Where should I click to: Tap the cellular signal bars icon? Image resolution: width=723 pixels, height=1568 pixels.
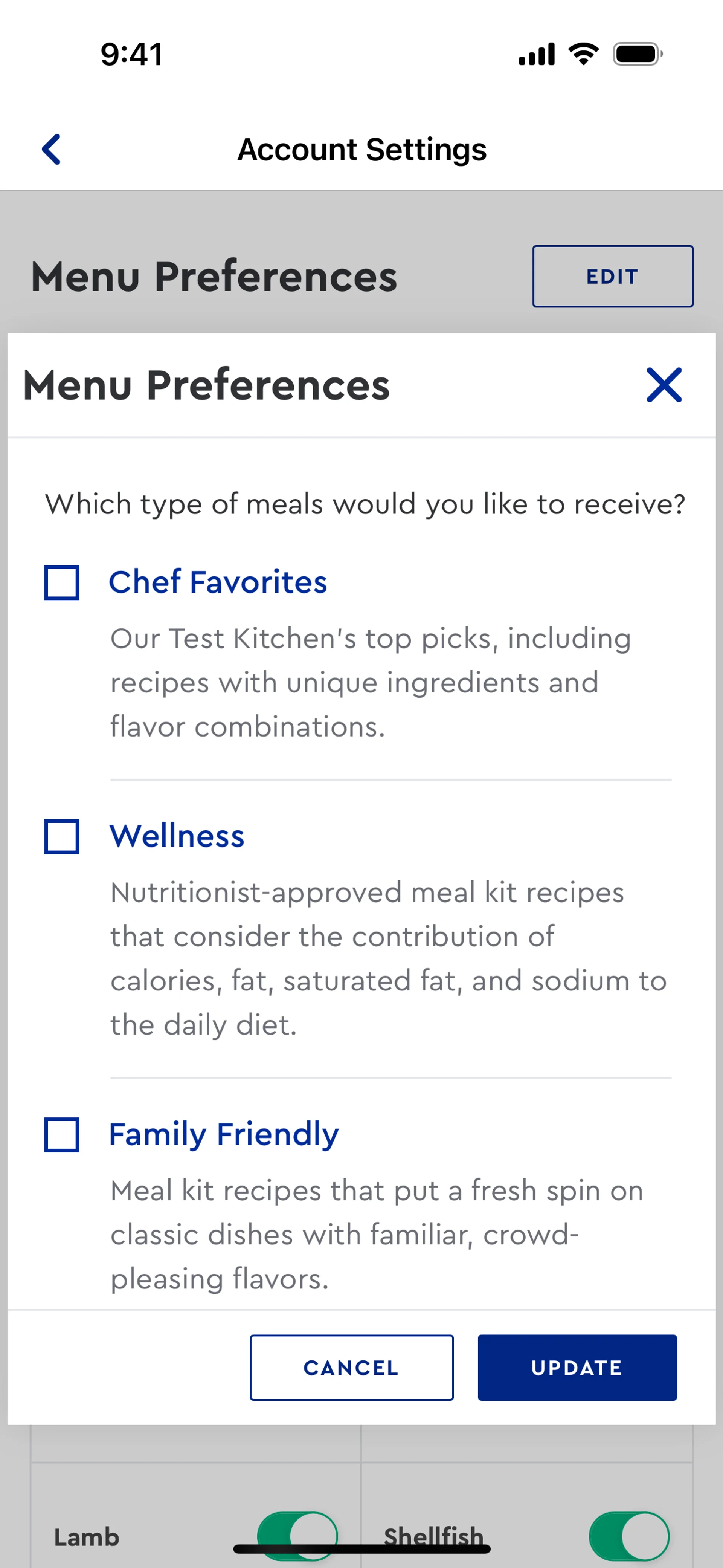pos(536,54)
